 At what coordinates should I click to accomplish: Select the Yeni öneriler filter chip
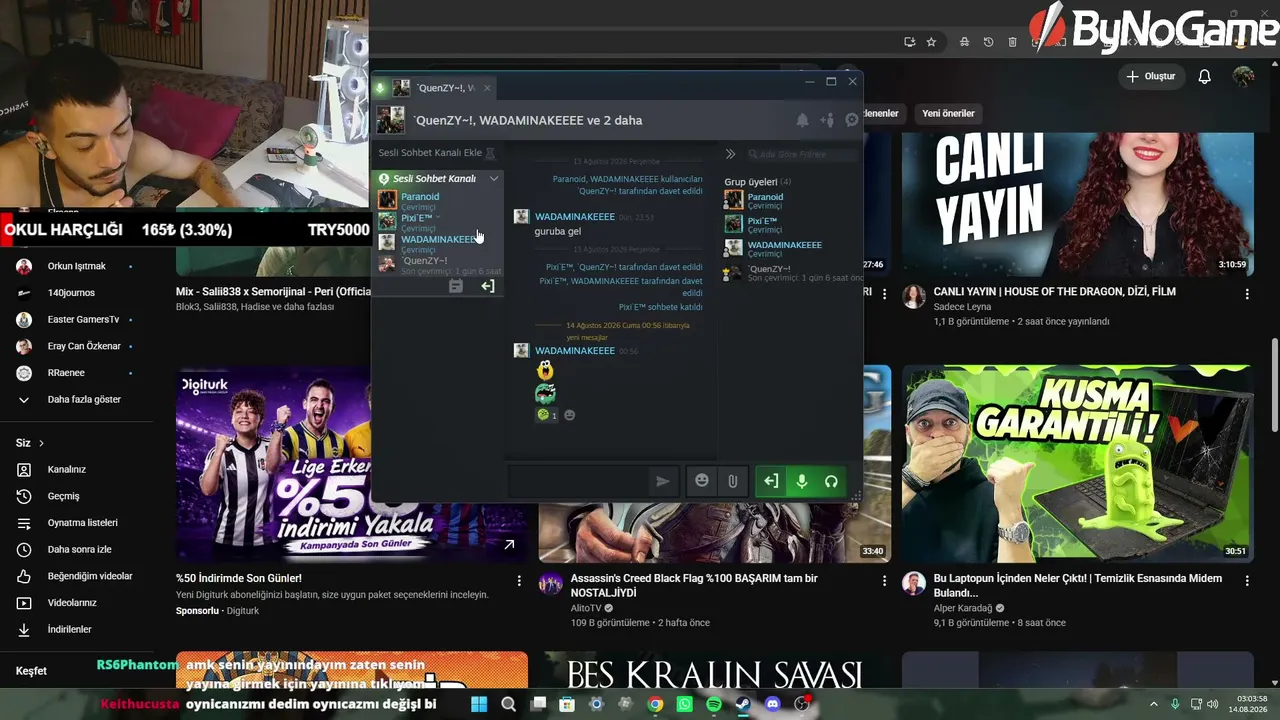click(948, 114)
